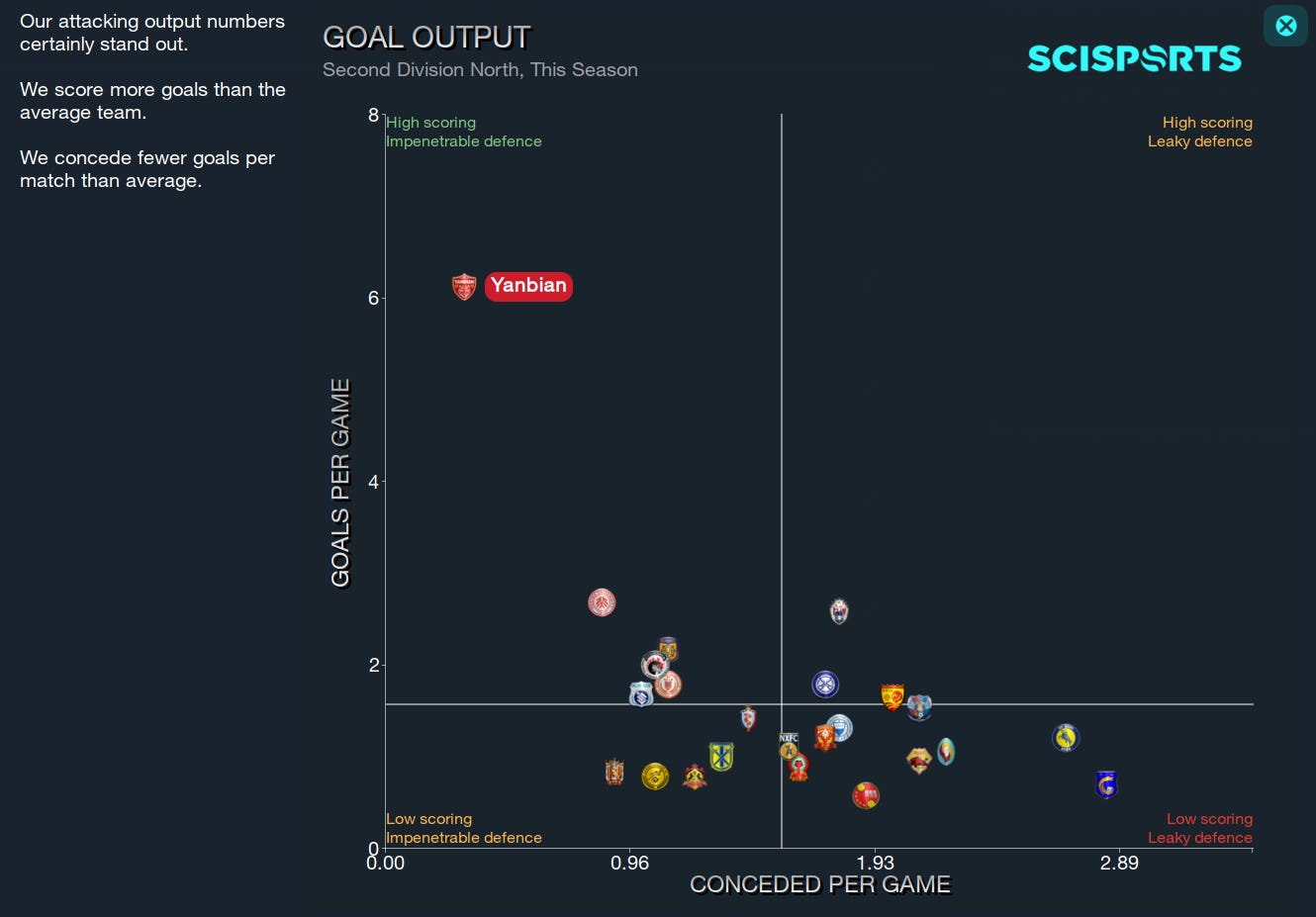Image resolution: width=1316 pixels, height=917 pixels.
Task: Click the yellow shield badge with diagonal cross
Action: tap(721, 755)
